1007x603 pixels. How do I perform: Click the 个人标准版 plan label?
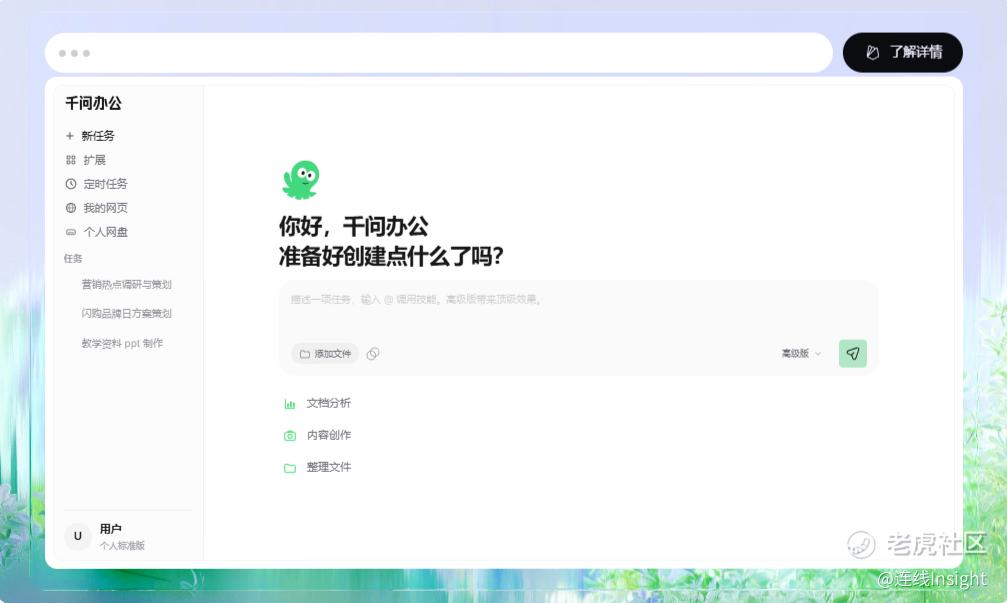[x=122, y=545]
